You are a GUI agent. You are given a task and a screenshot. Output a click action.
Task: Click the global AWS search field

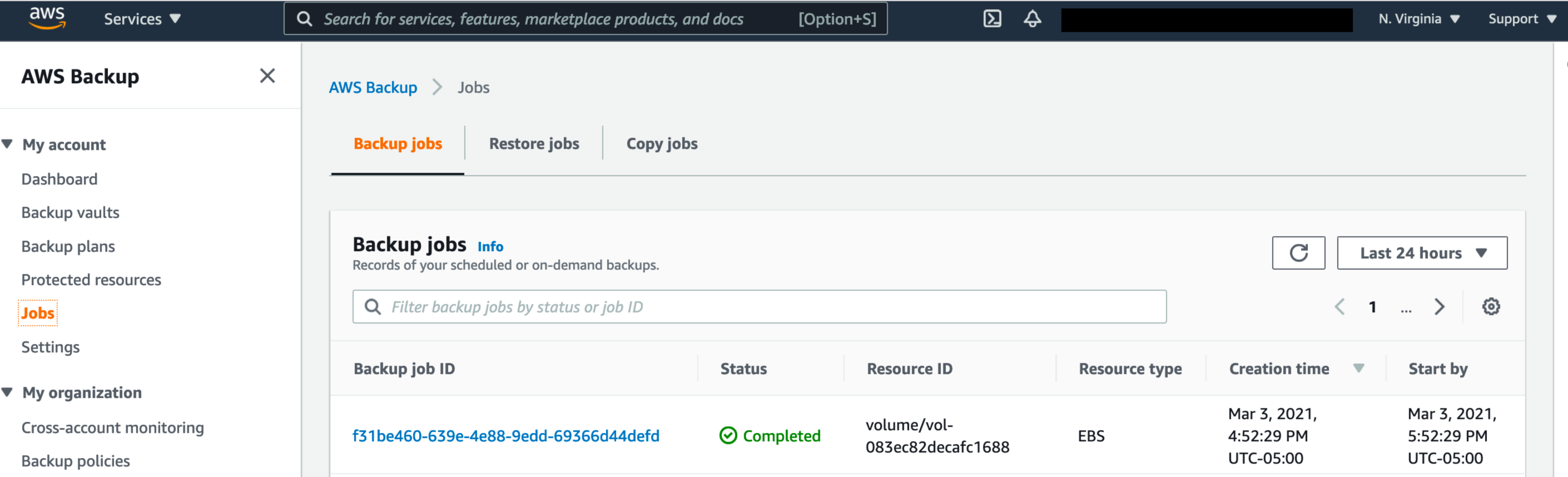point(585,19)
